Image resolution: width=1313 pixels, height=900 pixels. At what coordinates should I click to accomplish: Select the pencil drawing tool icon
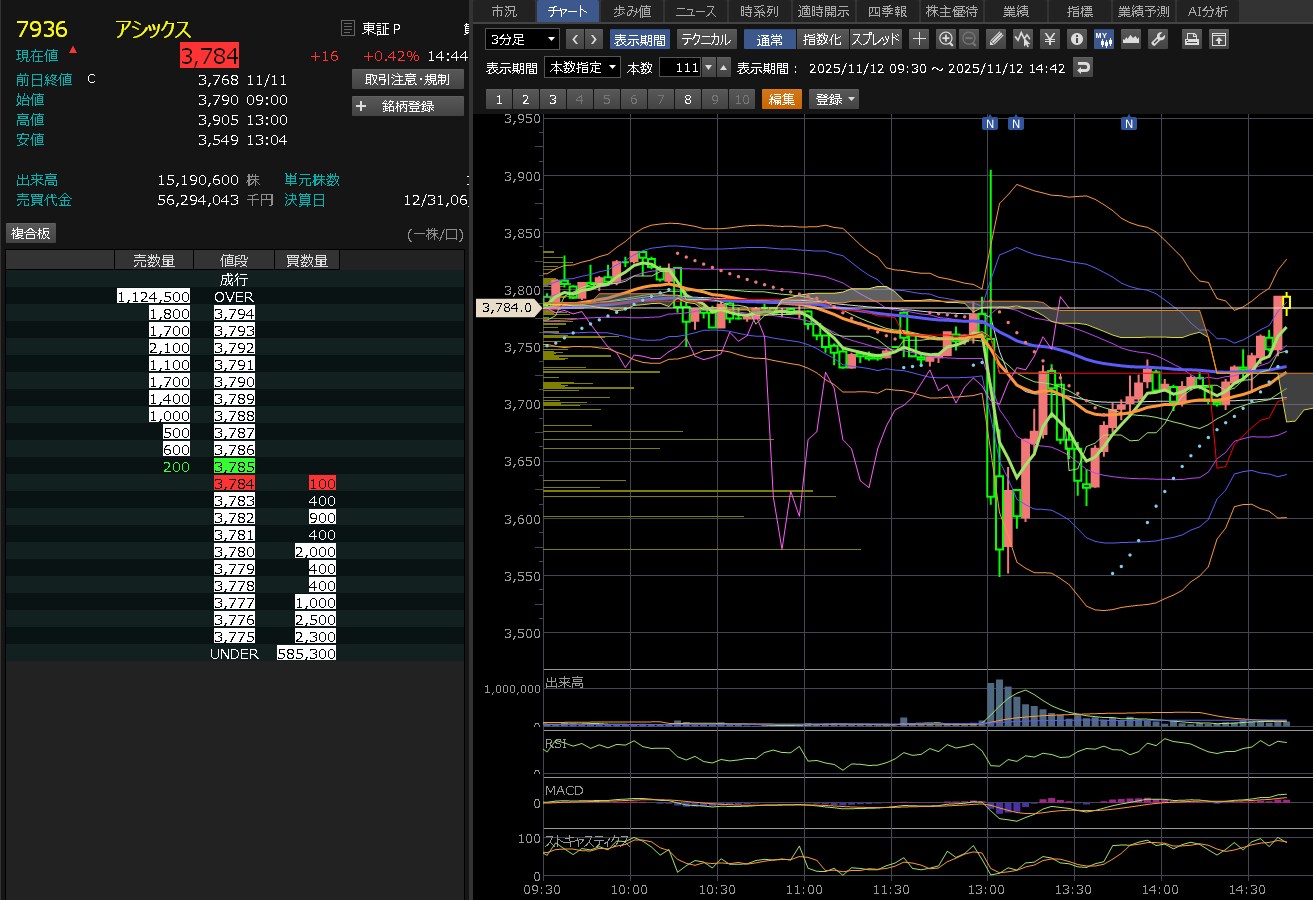tap(996, 39)
